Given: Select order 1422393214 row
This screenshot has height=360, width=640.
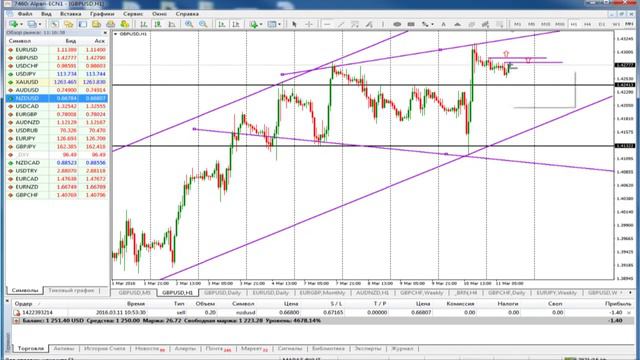Looking at the screenshot, I should pyautogui.click(x=322, y=312).
